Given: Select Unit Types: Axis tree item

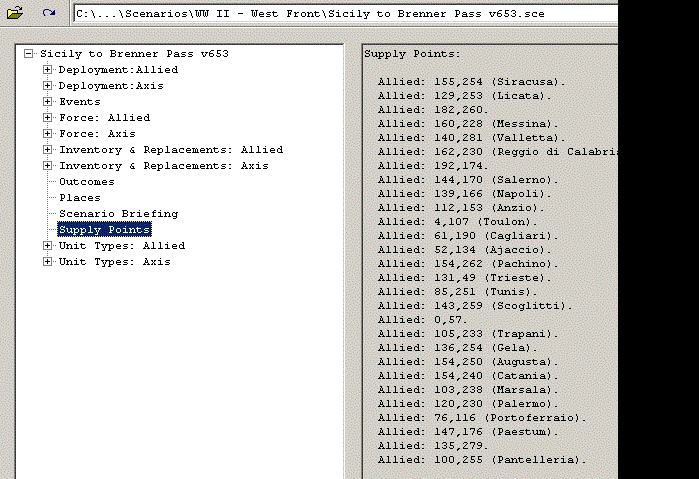Looking at the screenshot, I should tap(115, 262).
